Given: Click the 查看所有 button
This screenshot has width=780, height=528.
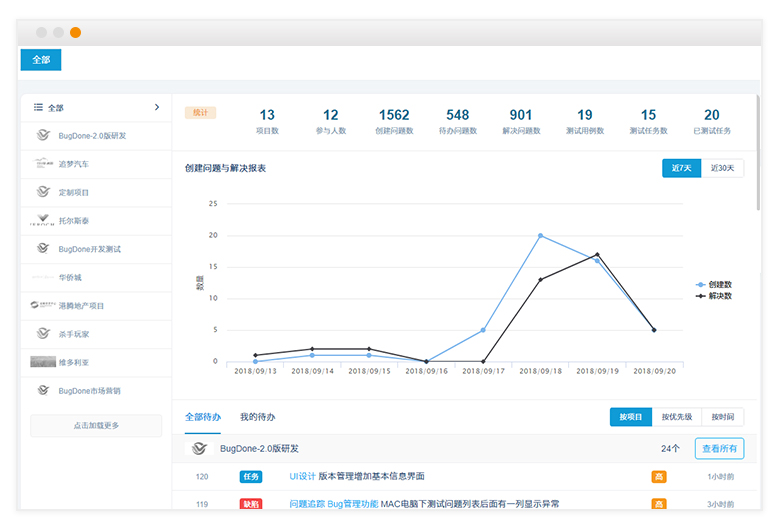Looking at the screenshot, I should (719, 449).
